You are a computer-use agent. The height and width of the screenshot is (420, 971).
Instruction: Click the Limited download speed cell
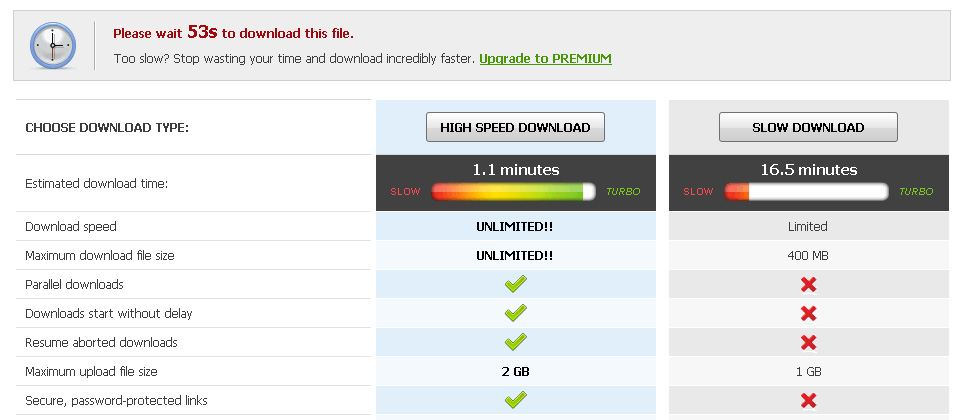808,226
